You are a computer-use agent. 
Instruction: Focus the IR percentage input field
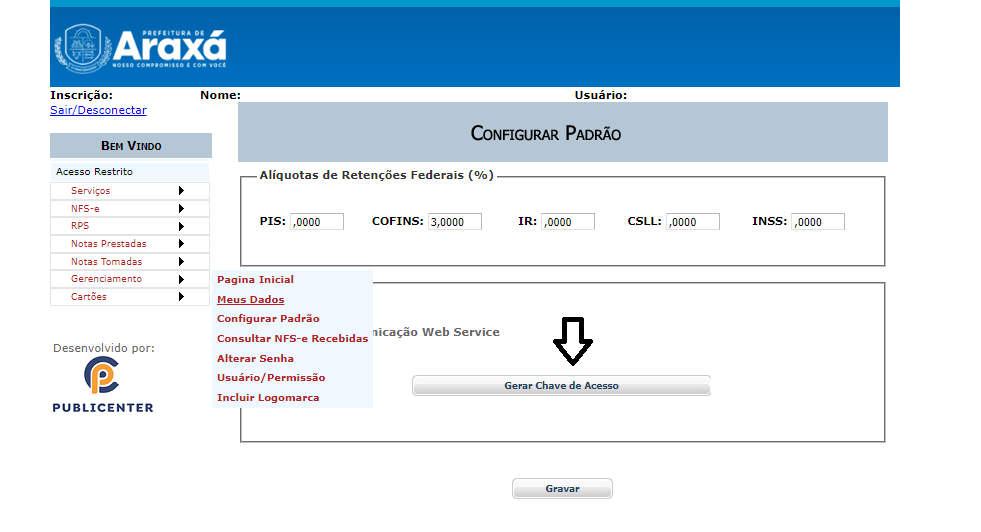point(567,222)
